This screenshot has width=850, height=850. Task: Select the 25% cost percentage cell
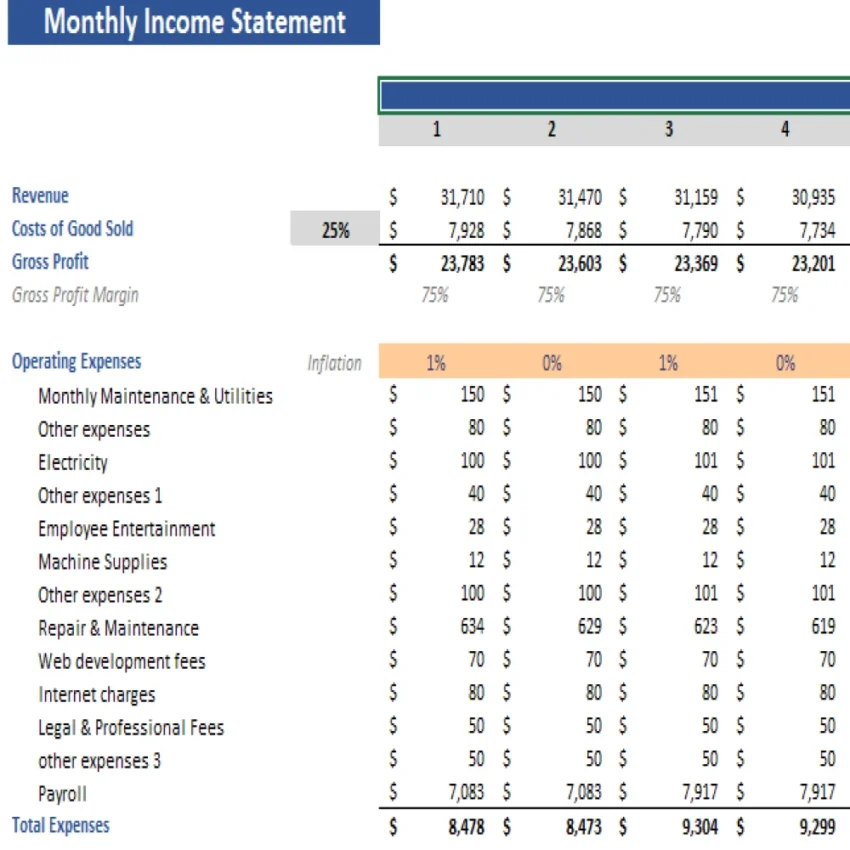(336, 229)
